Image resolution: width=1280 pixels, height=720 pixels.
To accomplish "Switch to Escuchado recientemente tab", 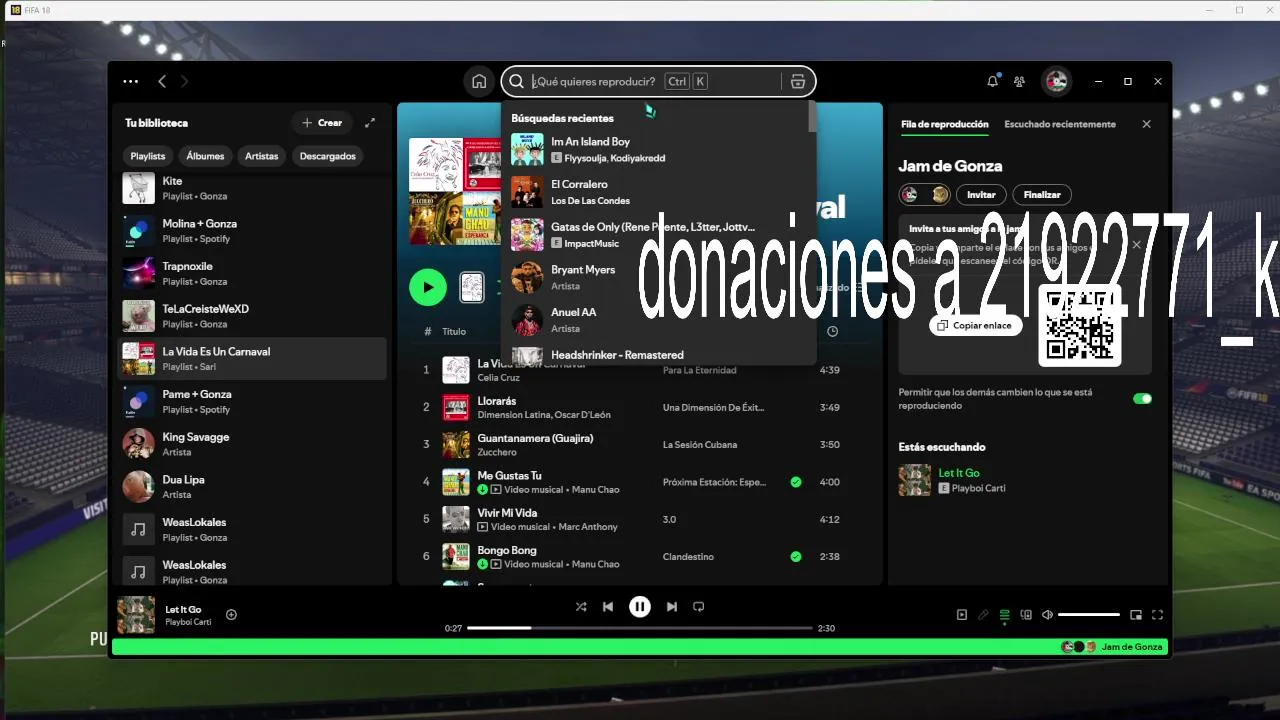I will tap(1060, 124).
